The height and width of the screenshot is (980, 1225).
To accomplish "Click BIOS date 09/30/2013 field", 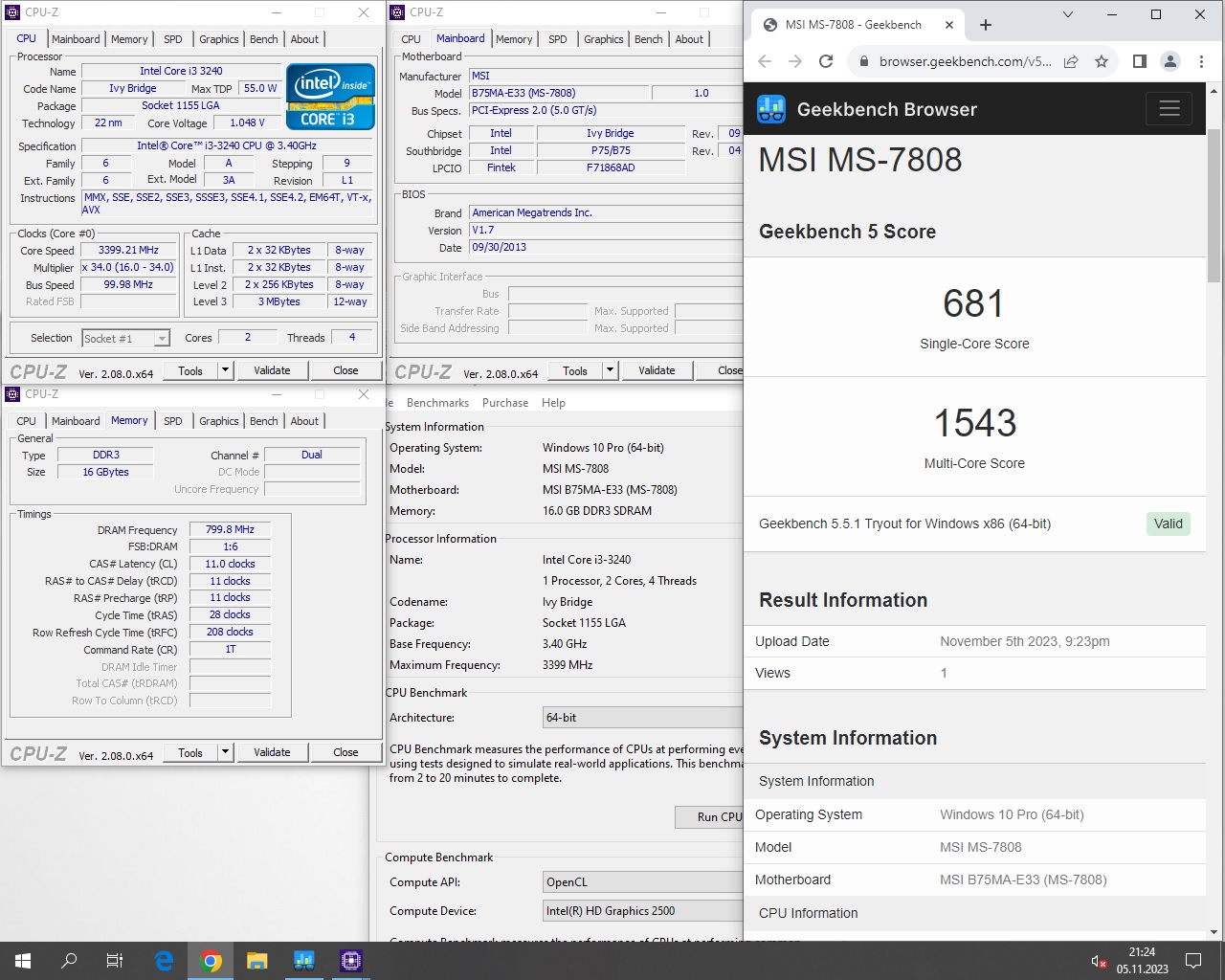I will tap(605, 247).
